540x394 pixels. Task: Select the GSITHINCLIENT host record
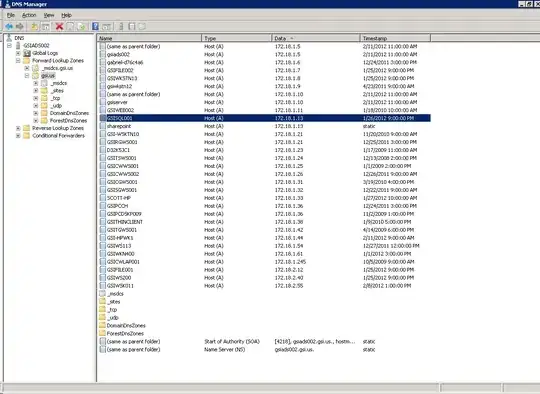[125, 222]
